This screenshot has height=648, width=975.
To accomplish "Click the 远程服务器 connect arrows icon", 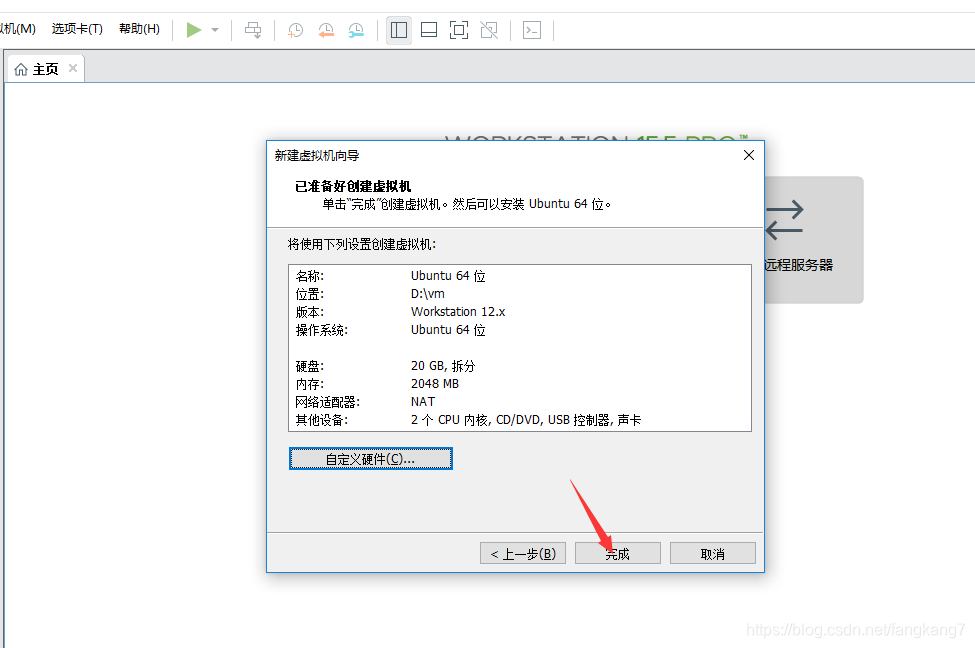I will pos(785,220).
